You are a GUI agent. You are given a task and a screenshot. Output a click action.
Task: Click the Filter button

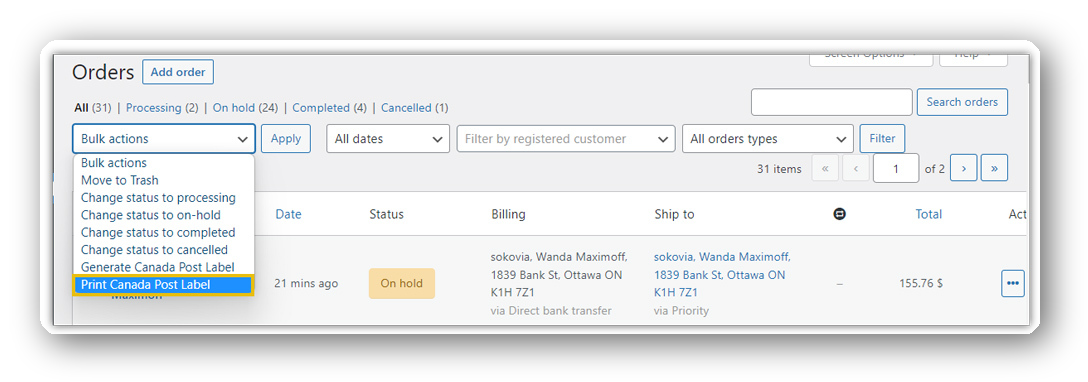[x=883, y=139]
